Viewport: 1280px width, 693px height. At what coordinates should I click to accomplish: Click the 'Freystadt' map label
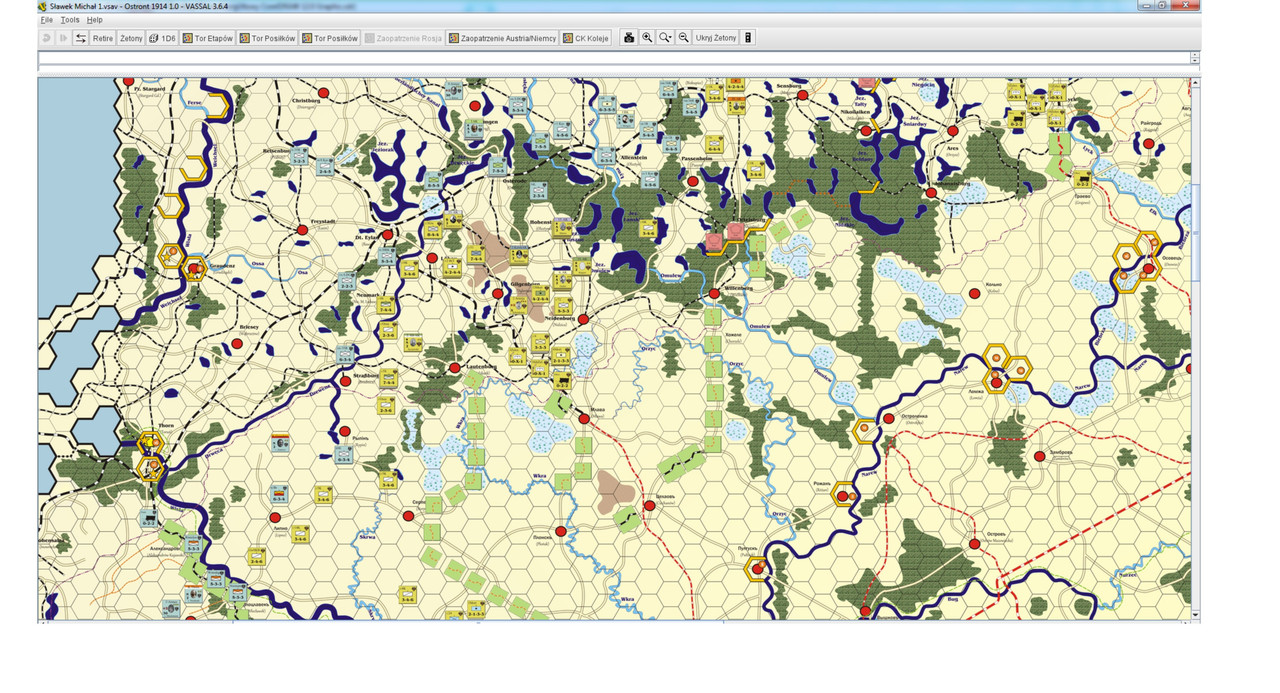(x=323, y=221)
